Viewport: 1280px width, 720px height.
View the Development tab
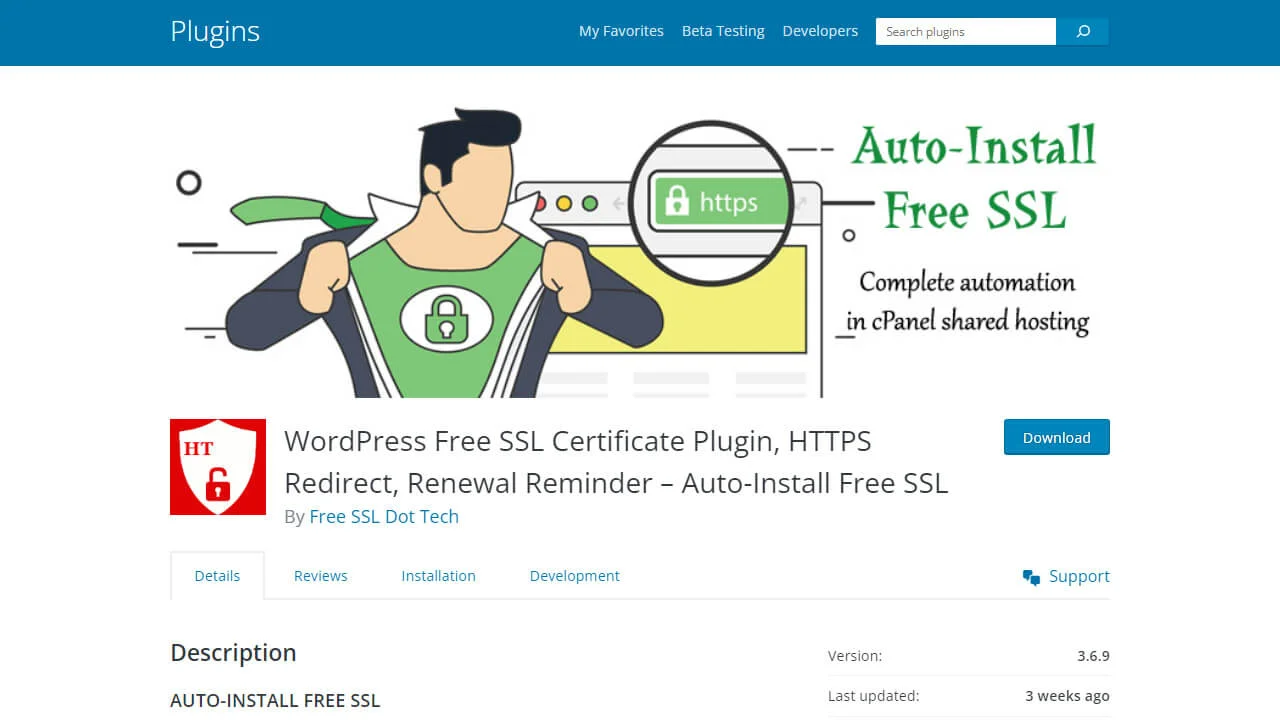(x=575, y=576)
